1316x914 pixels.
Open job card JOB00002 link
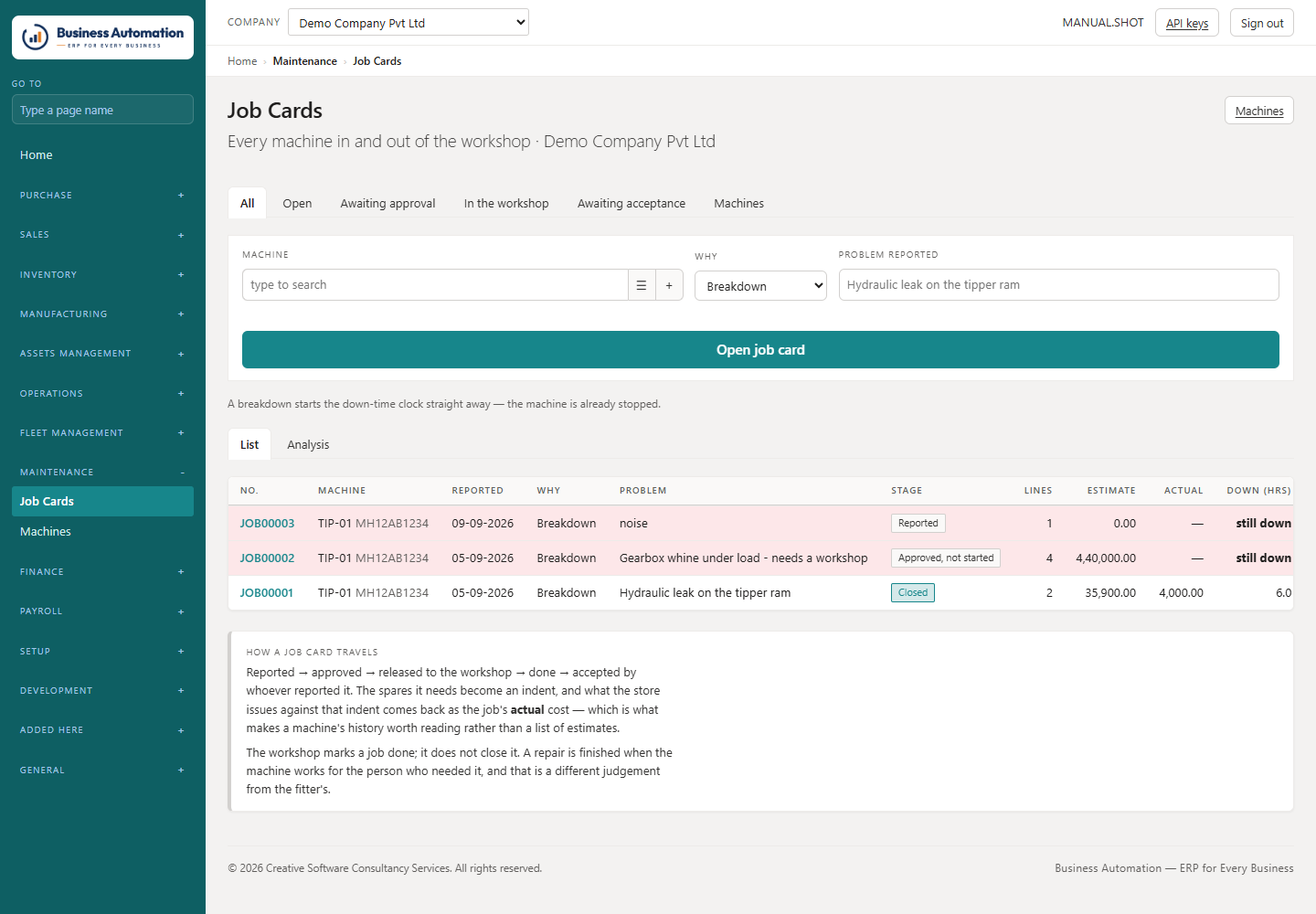(267, 558)
